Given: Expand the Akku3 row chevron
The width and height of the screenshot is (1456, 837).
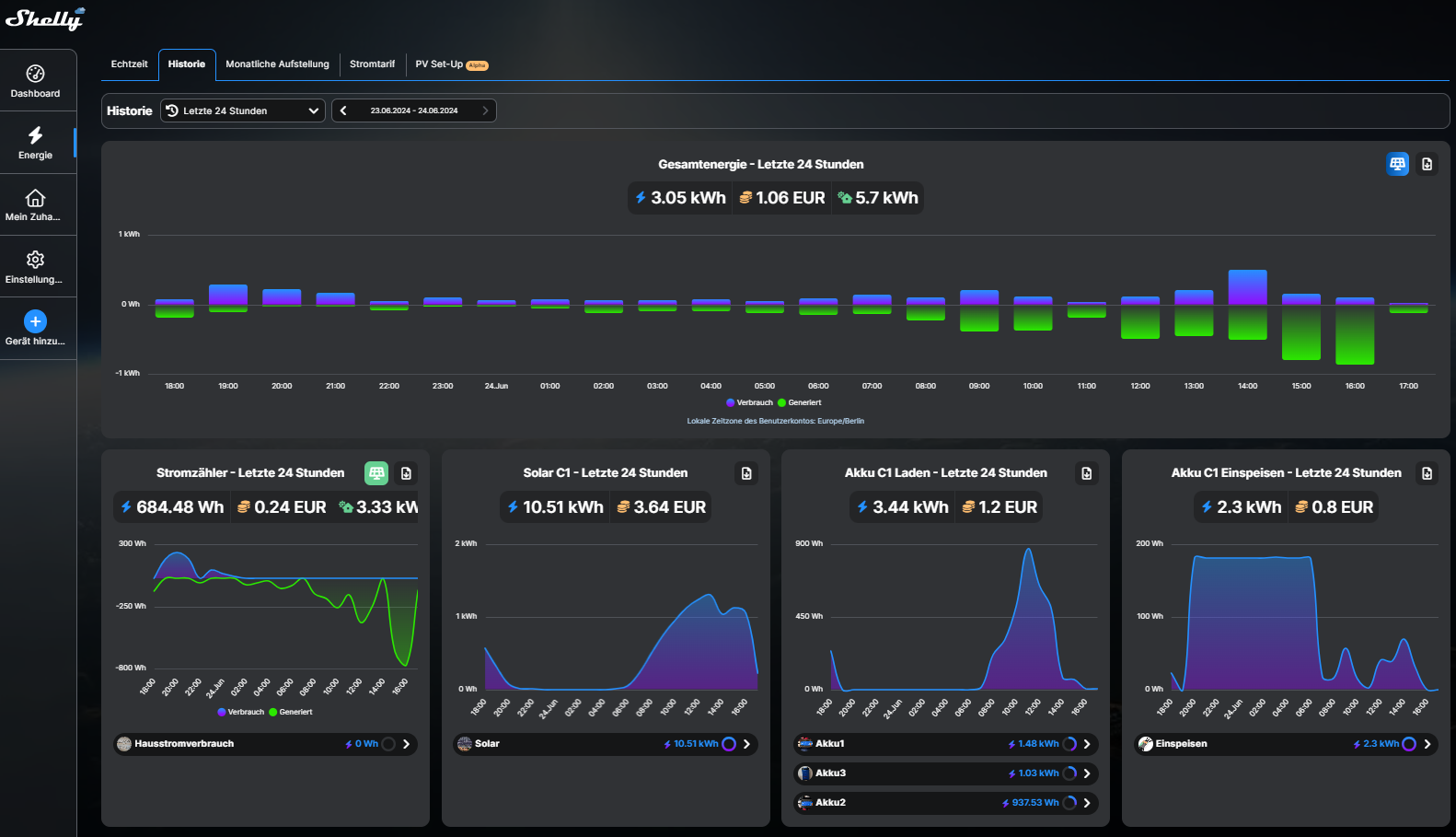Looking at the screenshot, I should pyautogui.click(x=1087, y=773).
